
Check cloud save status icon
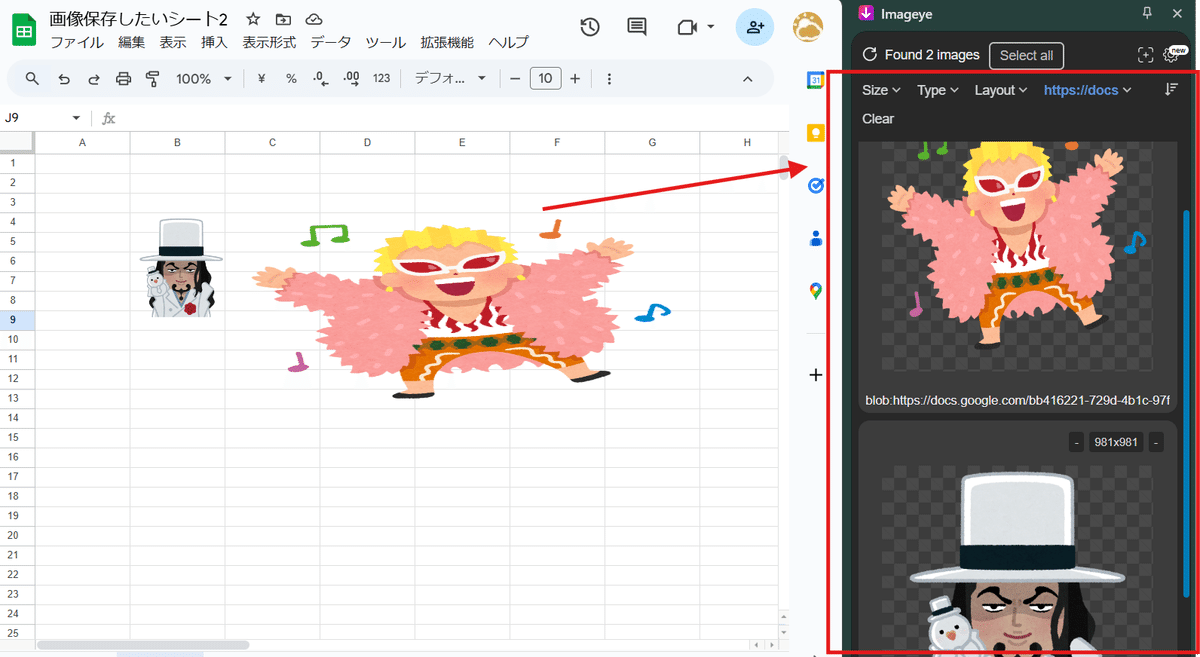(x=314, y=19)
